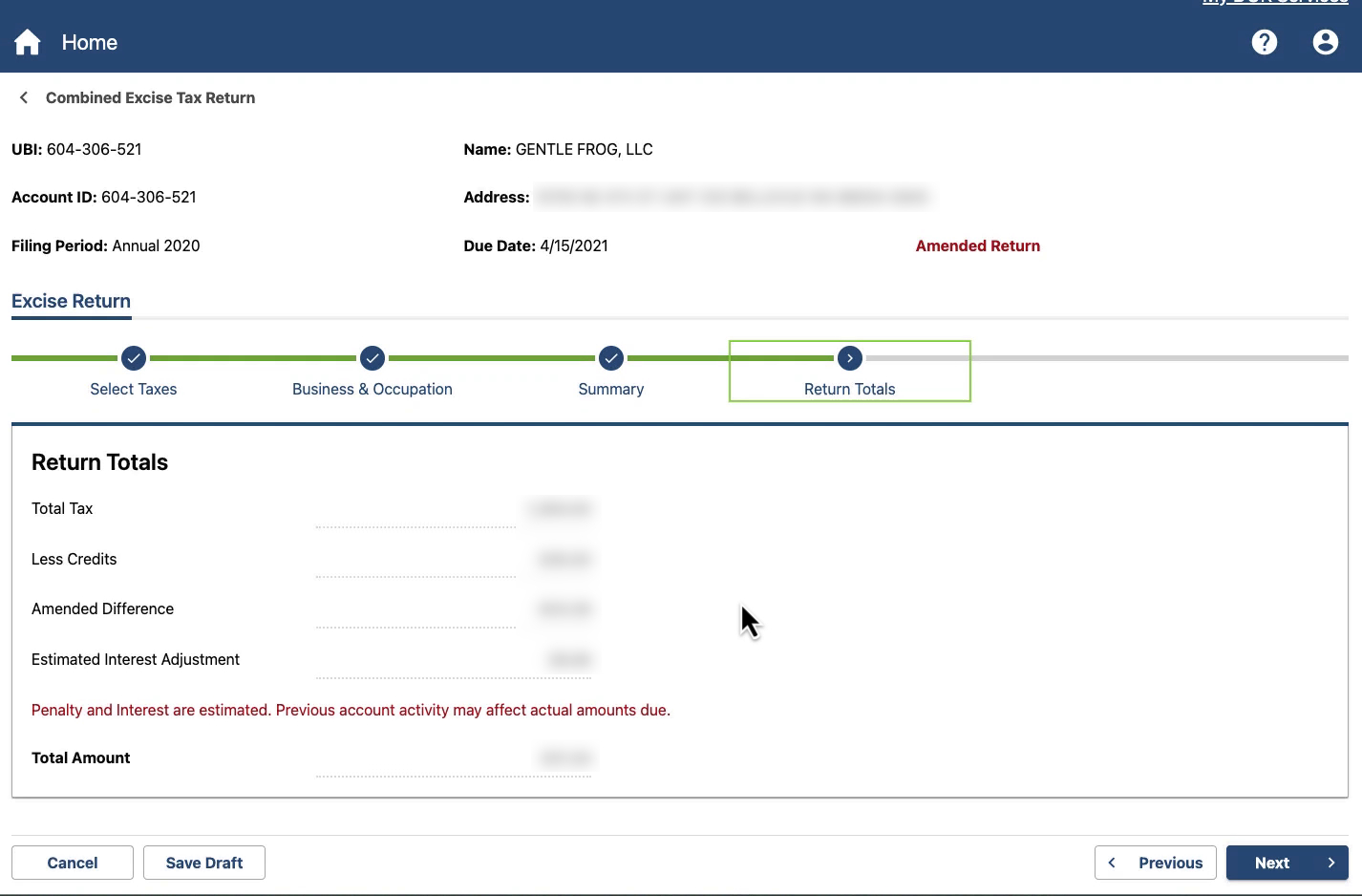Click the Select Taxes step checkmark

point(134,358)
